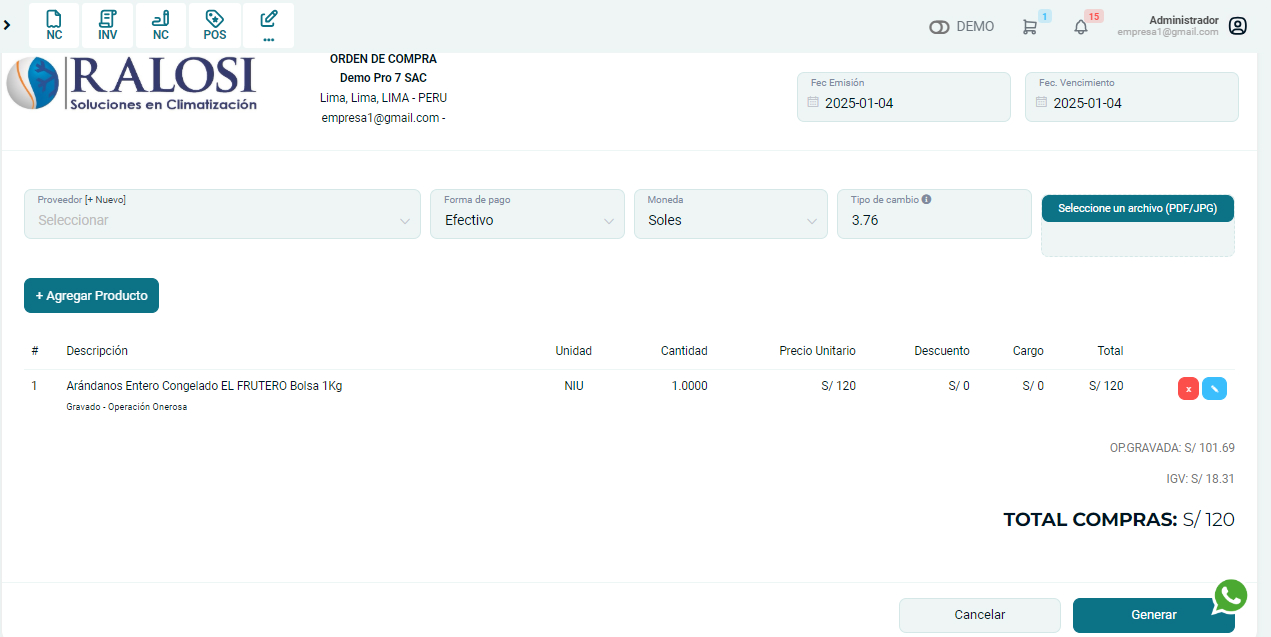The image size is (1271, 637).
Task: Open WhatsApp chat floating icon
Action: [x=1230, y=596]
